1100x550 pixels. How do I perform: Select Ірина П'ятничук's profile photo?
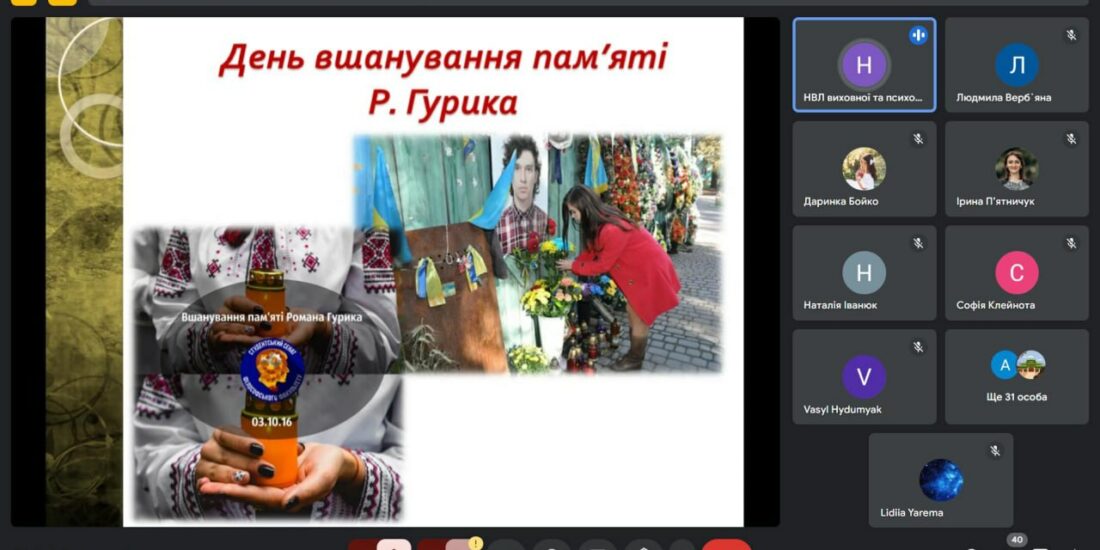(x=1016, y=169)
